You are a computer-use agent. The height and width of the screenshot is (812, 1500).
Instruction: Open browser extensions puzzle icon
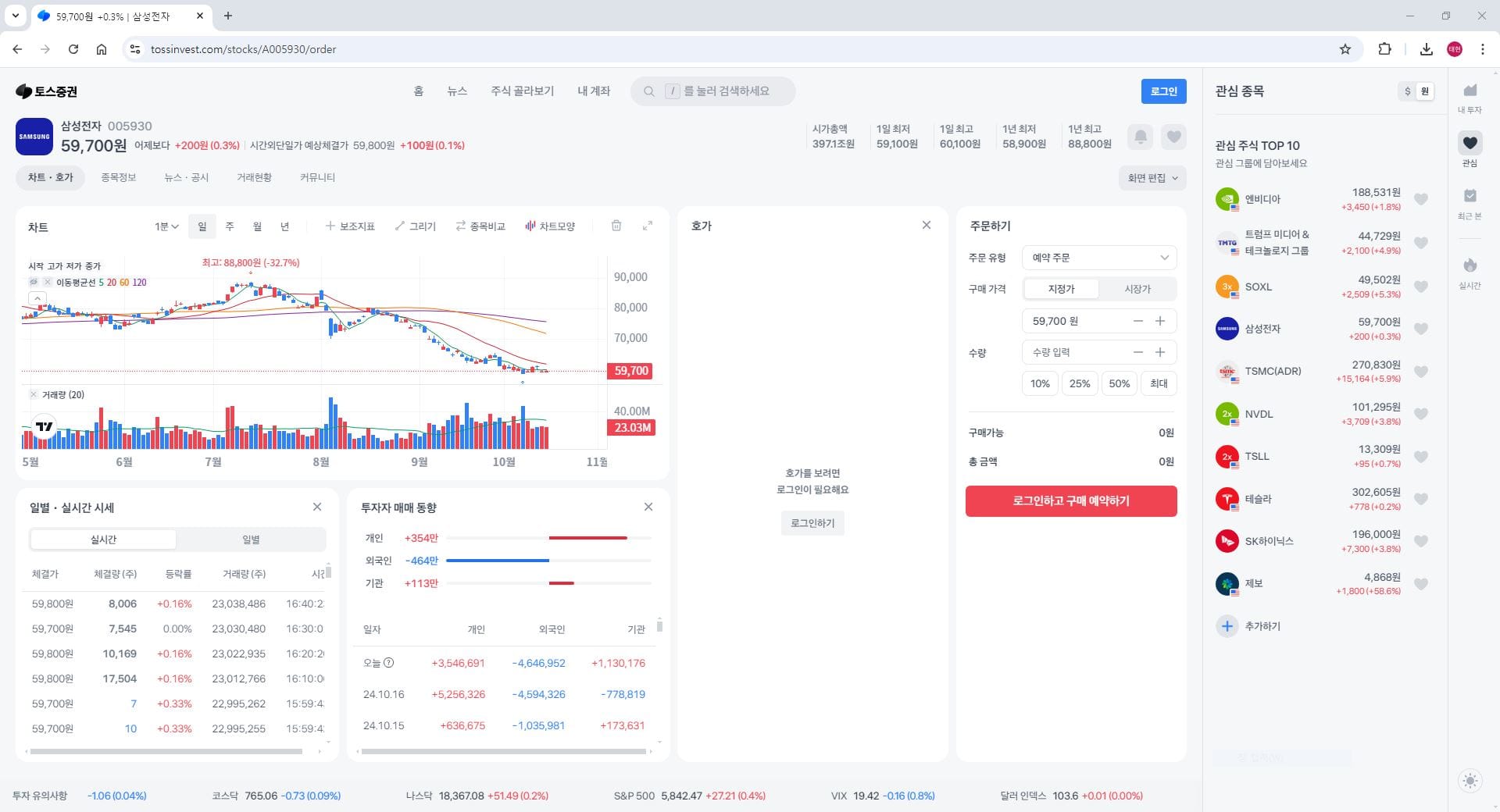click(1384, 49)
